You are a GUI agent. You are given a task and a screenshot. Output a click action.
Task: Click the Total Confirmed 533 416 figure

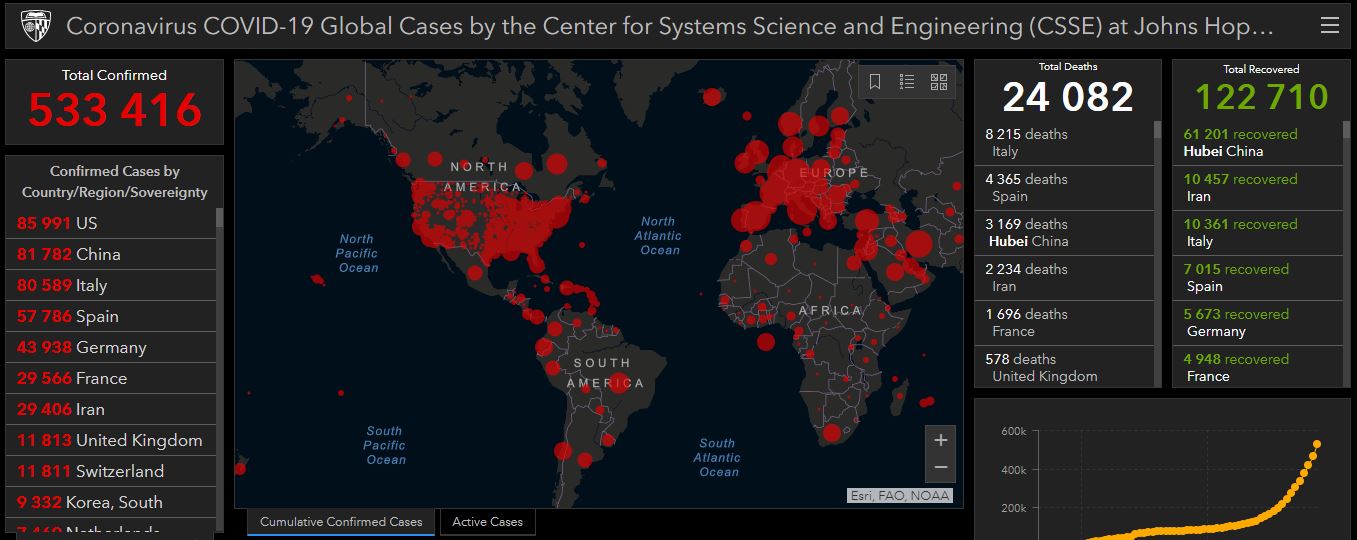tap(114, 110)
